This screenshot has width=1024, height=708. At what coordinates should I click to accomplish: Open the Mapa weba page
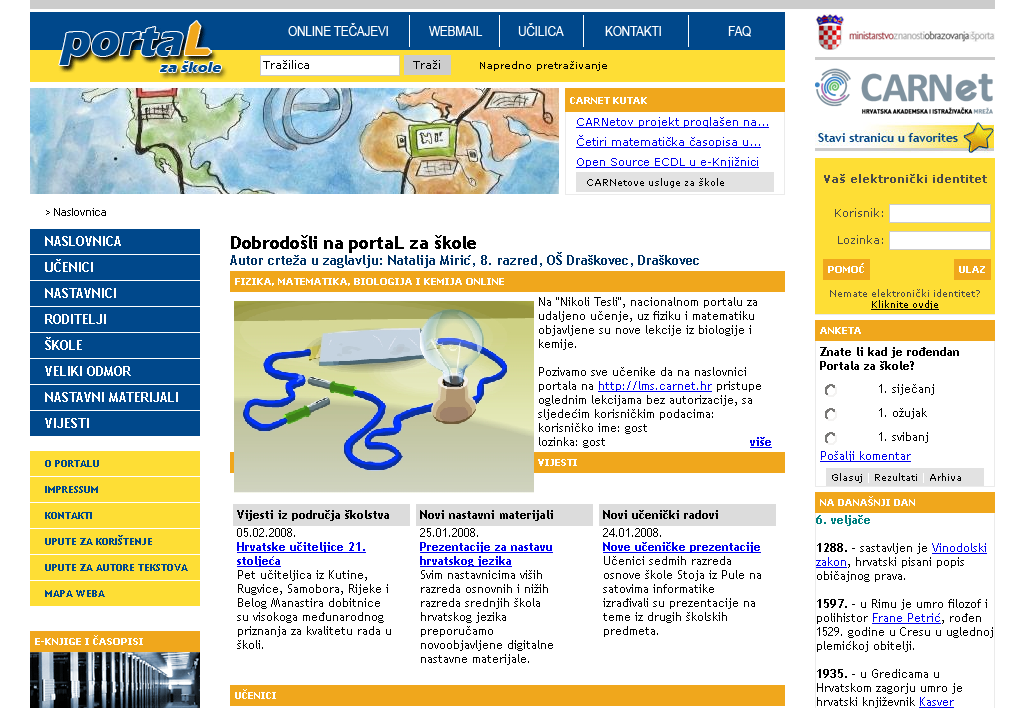tap(115, 594)
